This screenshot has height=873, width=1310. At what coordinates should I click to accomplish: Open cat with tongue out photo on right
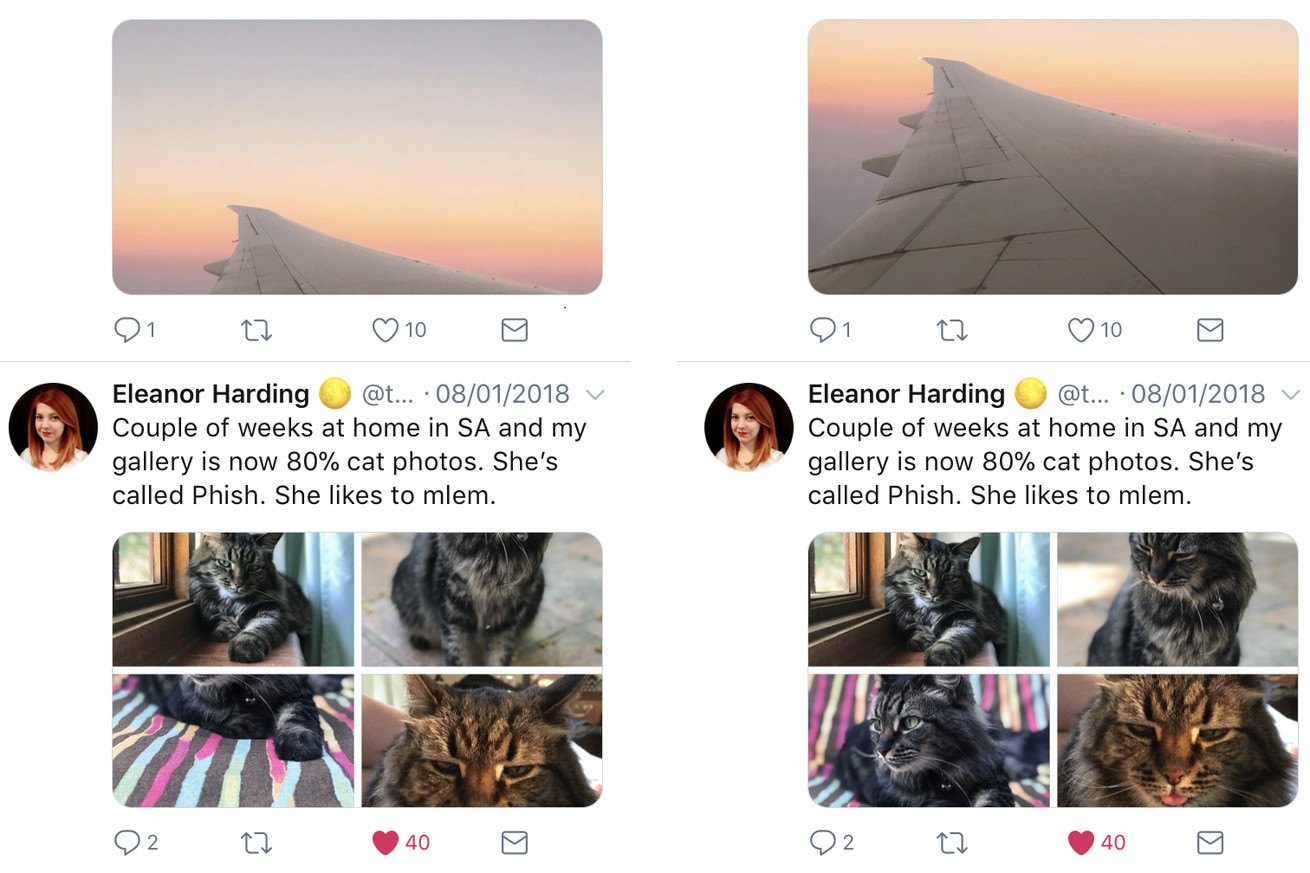[x=1177, y=740]
